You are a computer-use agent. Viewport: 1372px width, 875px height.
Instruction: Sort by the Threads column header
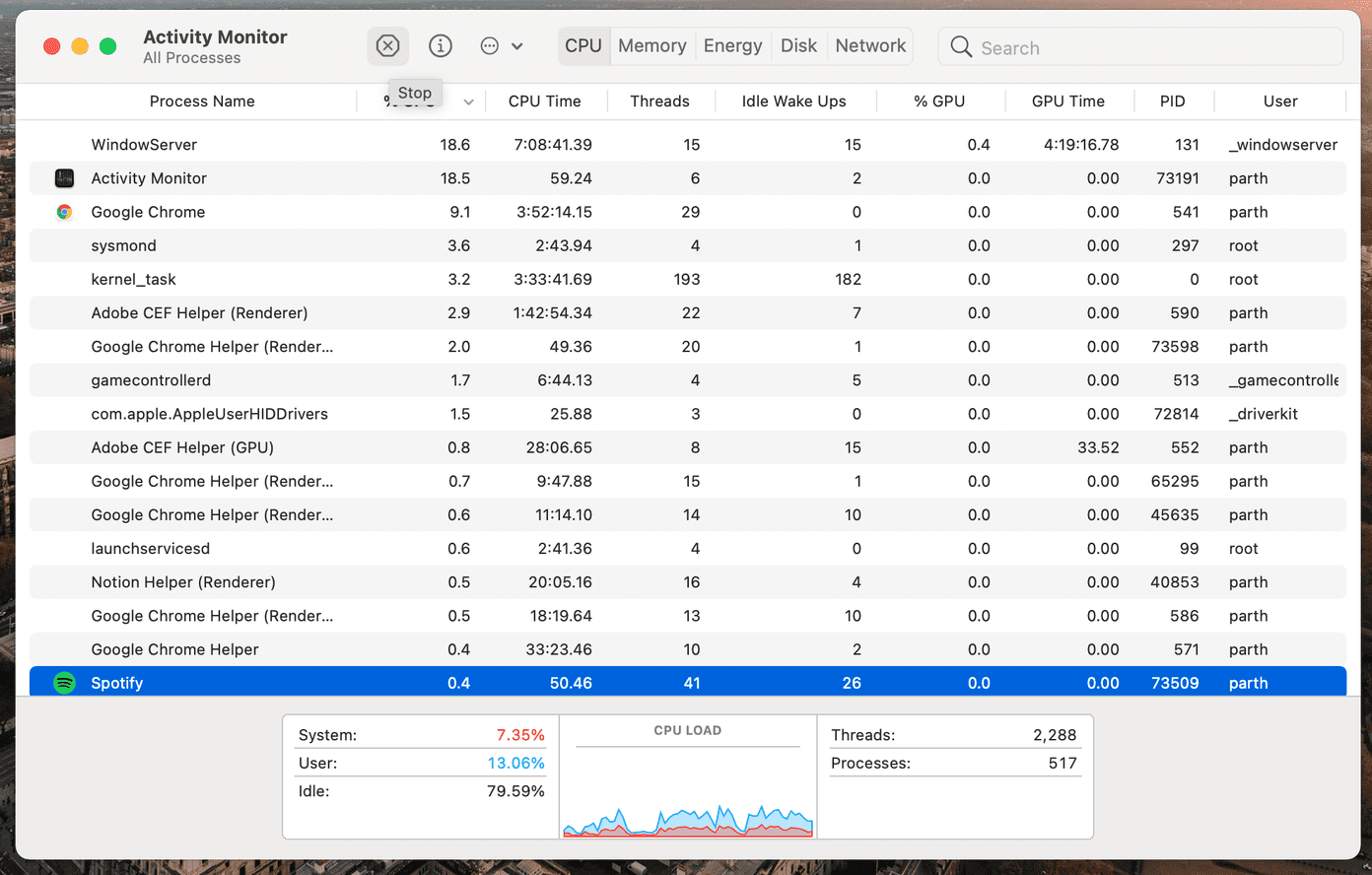[x=659, y=101]
